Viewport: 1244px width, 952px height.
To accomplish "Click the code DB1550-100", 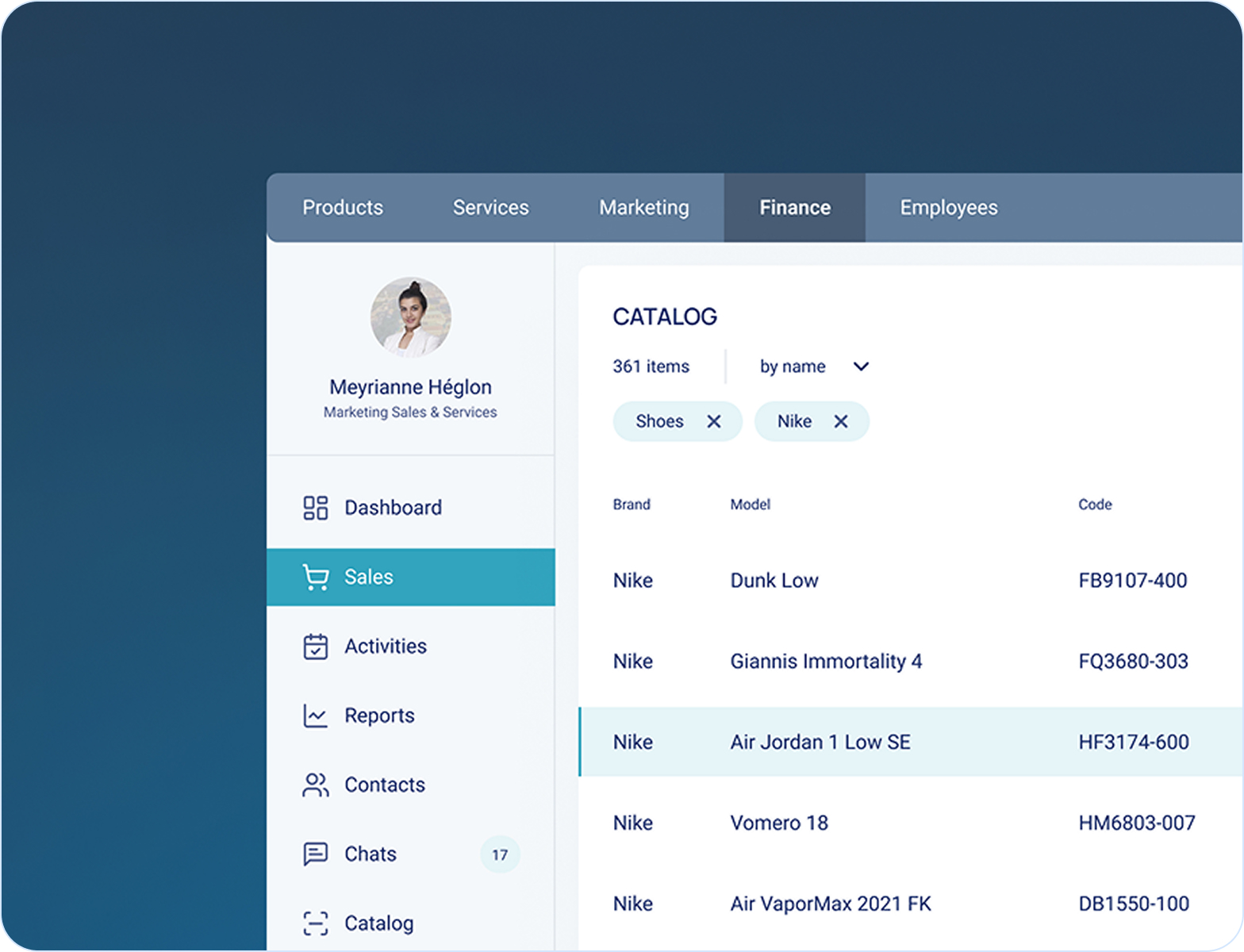I will (x=1134, y=904).
